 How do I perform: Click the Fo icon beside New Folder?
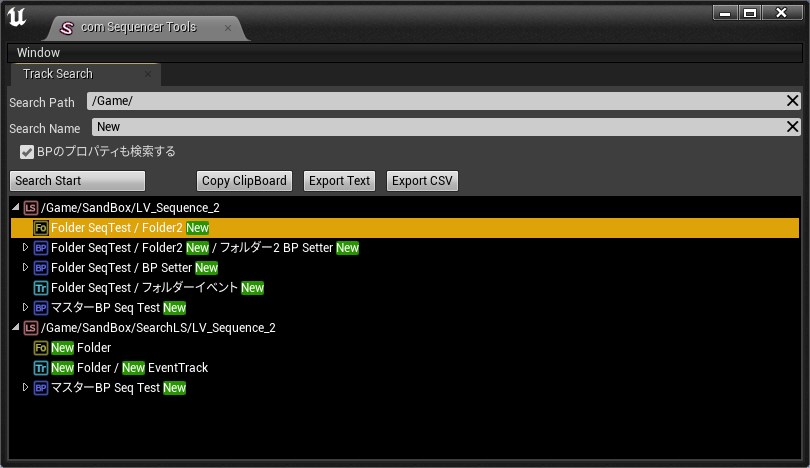click(x=41, y=348)
